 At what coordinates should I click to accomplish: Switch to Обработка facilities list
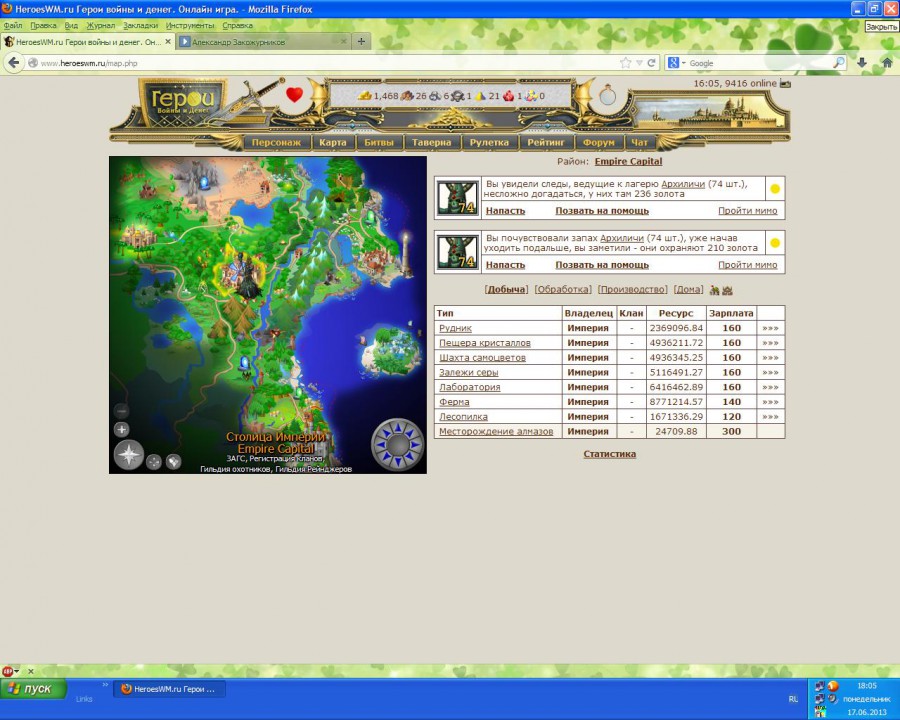coord(562,289)
